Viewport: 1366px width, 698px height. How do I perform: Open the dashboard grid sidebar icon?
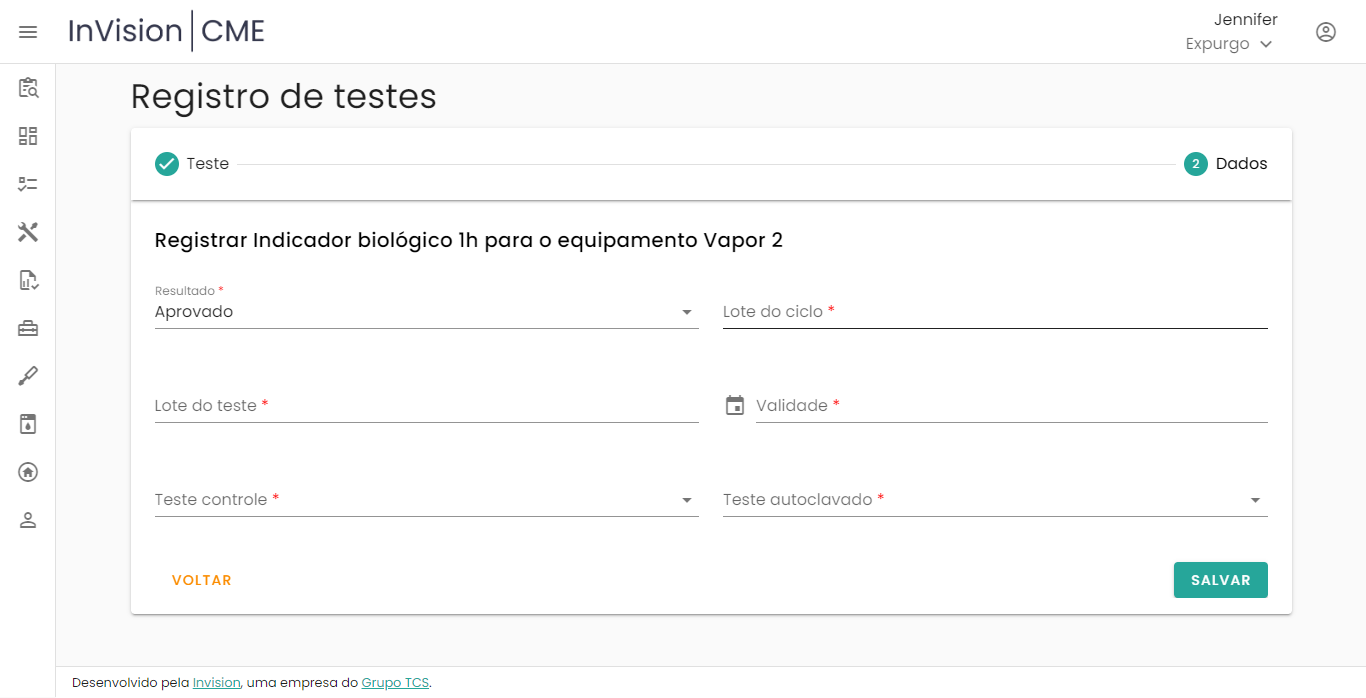click(x=28, y=136)
